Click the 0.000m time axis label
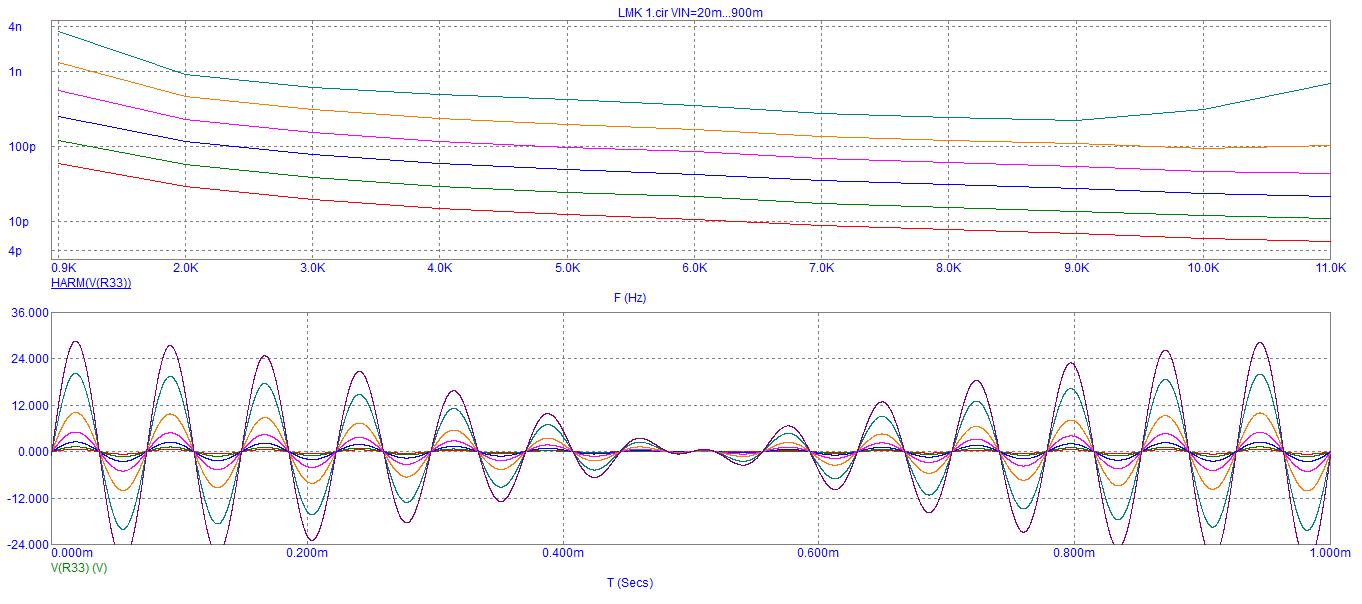This screenshot has height=604, width=1362. click(x=71, y=553)
